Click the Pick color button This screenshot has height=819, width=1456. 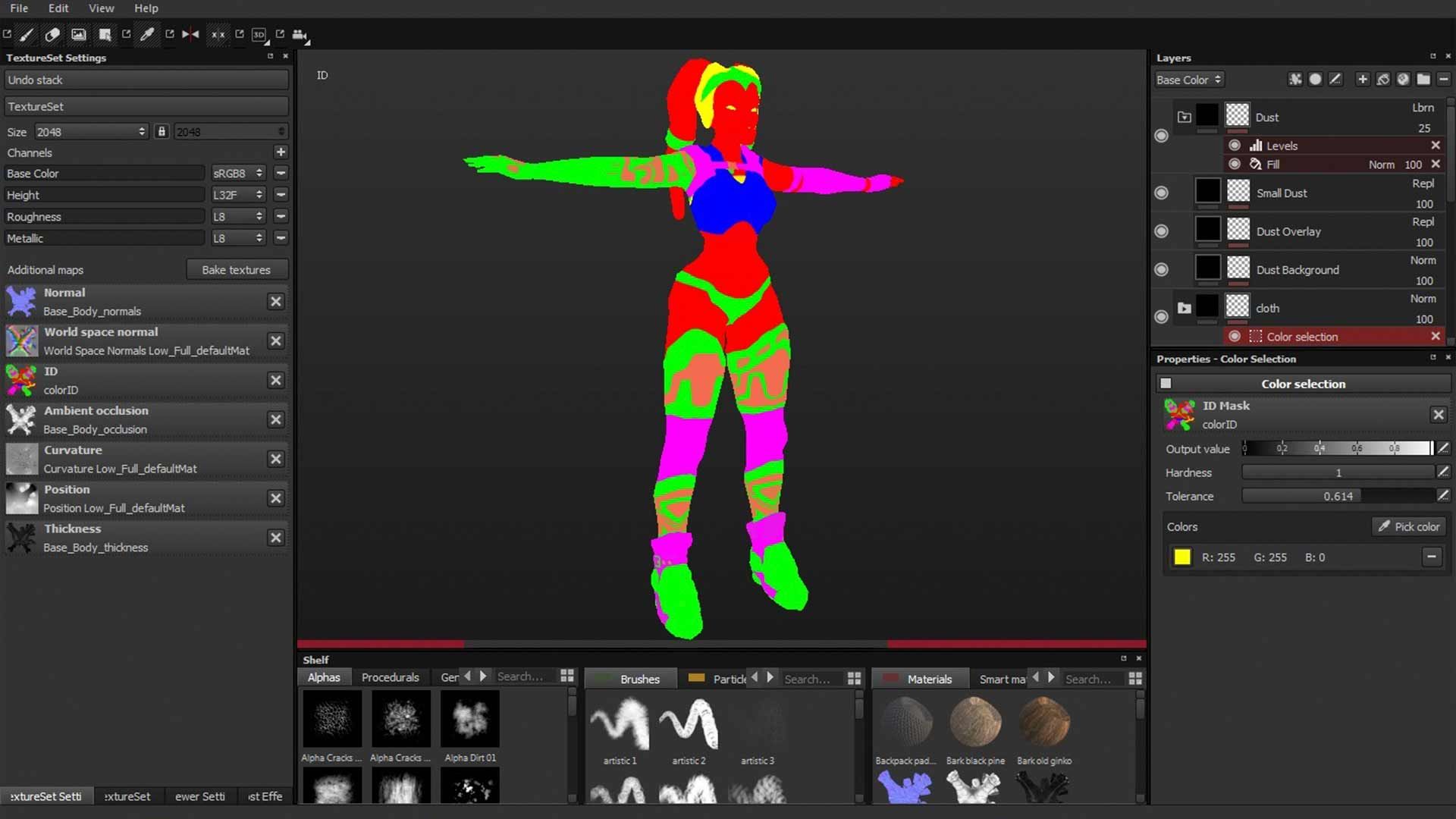(1409, 527)
